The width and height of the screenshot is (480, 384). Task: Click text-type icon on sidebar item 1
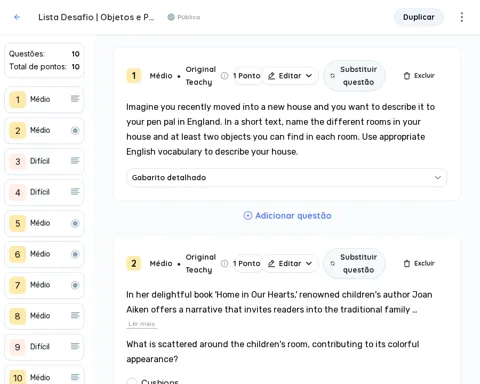(x=75, y=99)
